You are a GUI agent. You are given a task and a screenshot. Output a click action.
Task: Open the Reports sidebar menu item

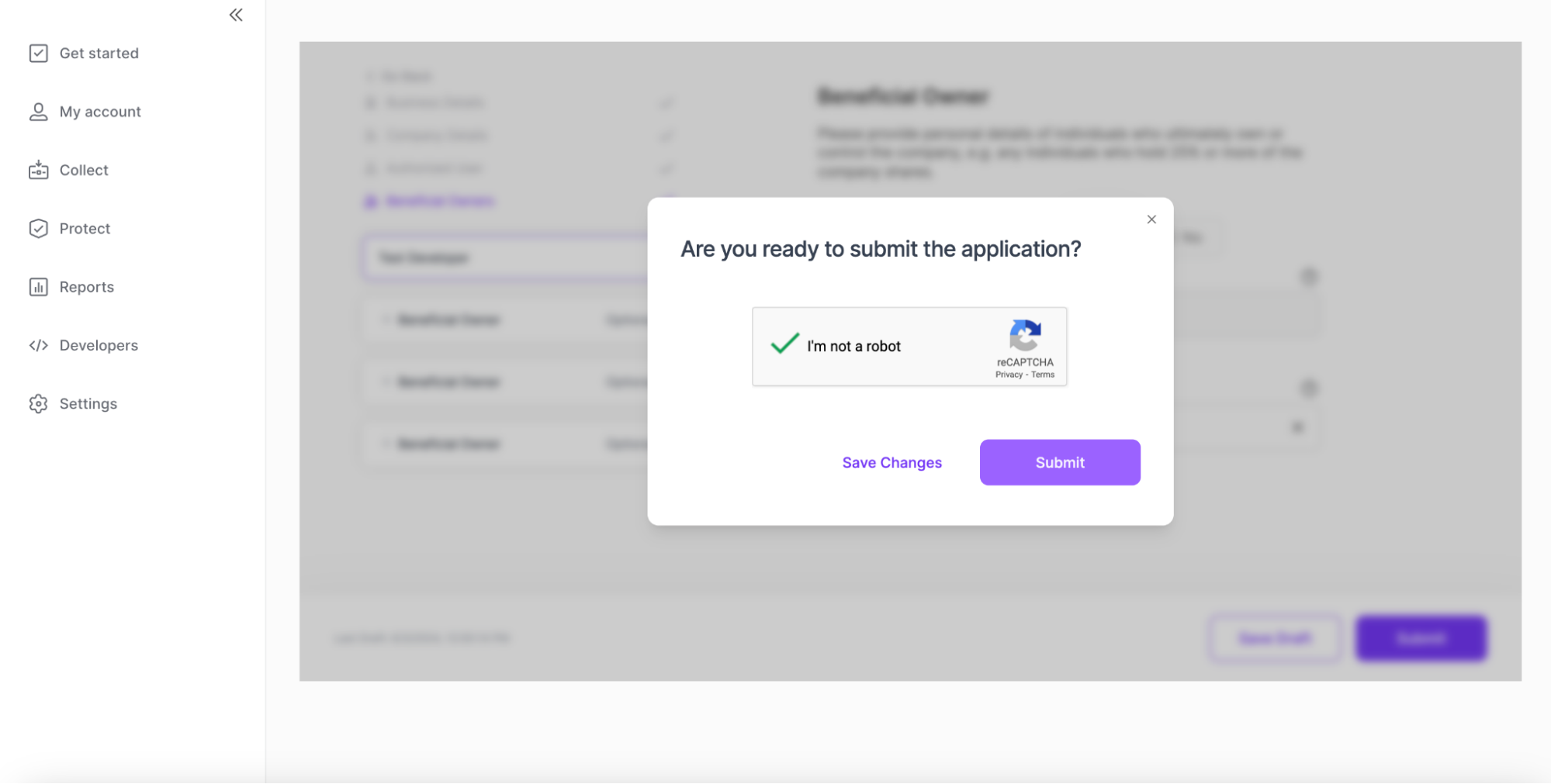pyautogui.click(x=86, y=287)
